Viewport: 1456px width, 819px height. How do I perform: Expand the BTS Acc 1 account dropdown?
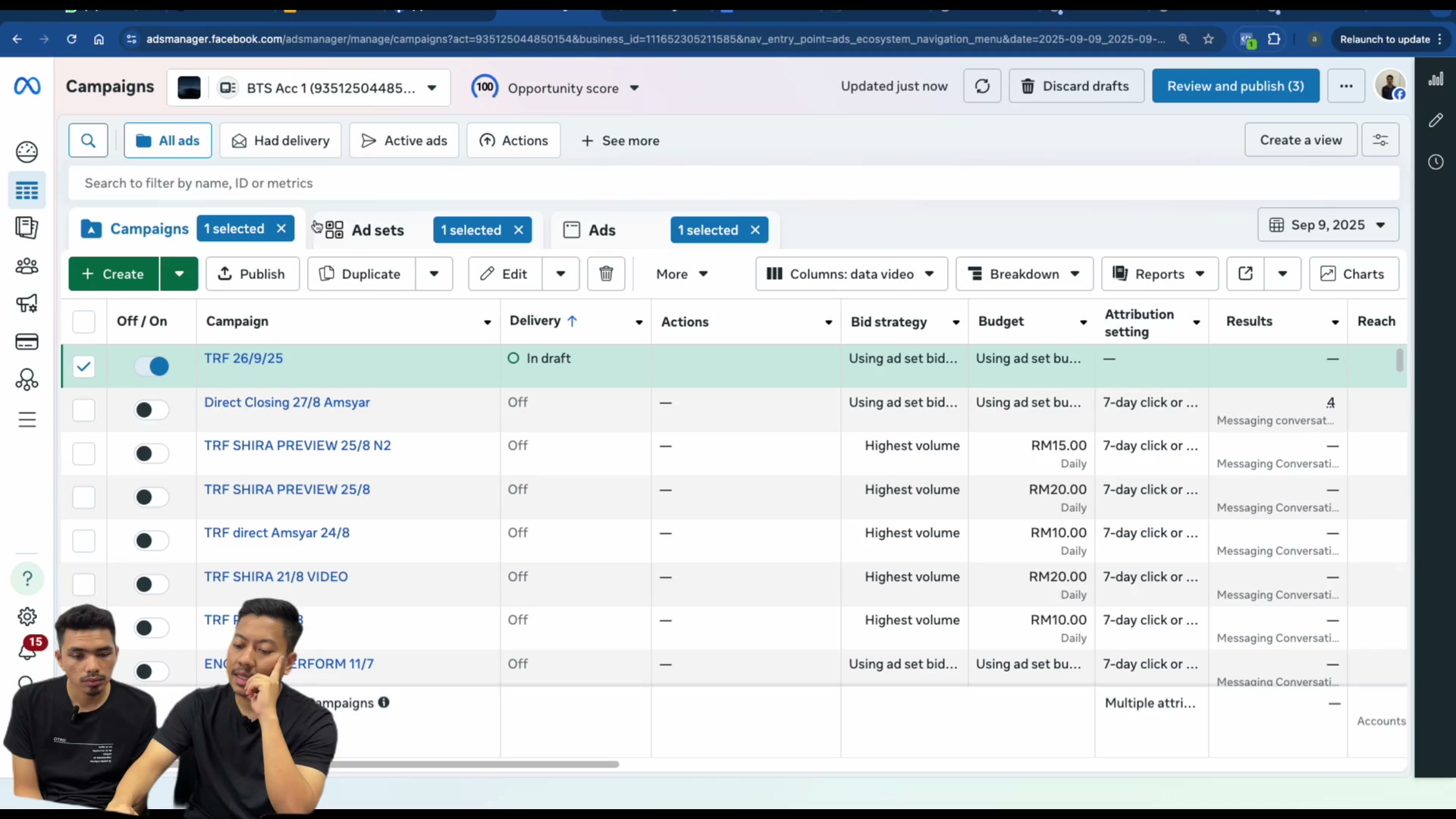pos(308,88)
